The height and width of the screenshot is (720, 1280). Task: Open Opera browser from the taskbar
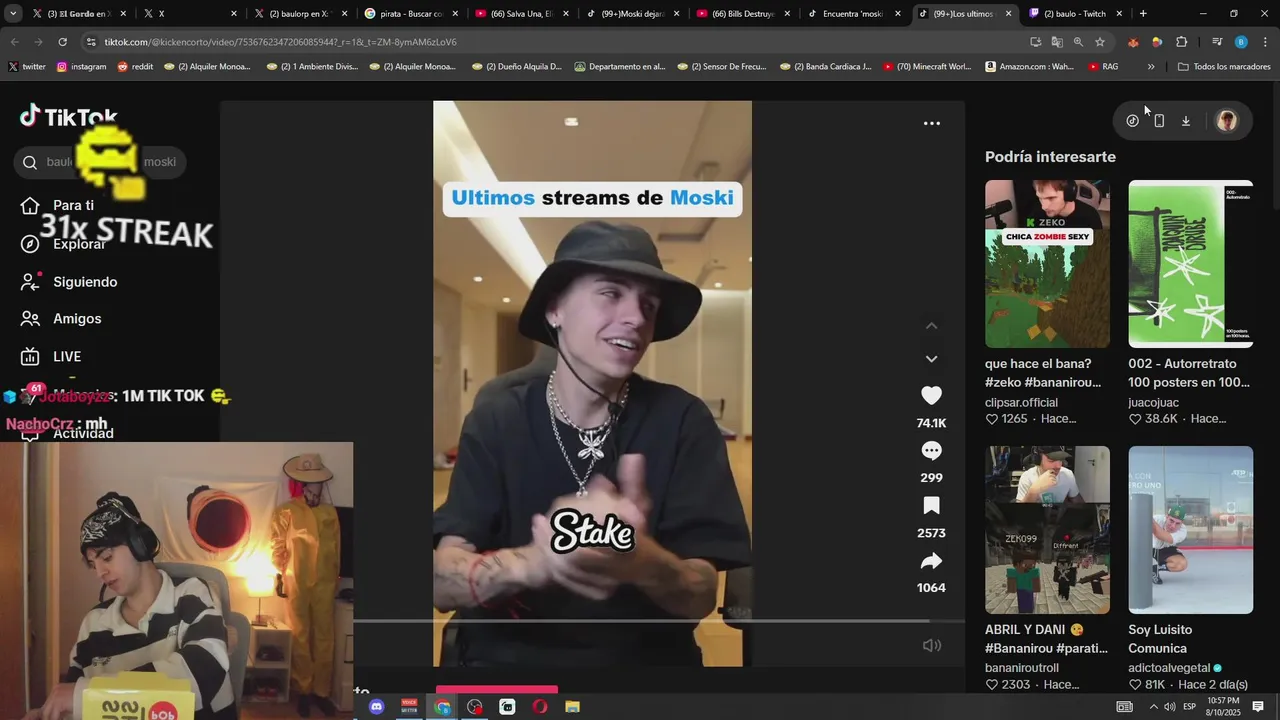click(x=540, y=707)
